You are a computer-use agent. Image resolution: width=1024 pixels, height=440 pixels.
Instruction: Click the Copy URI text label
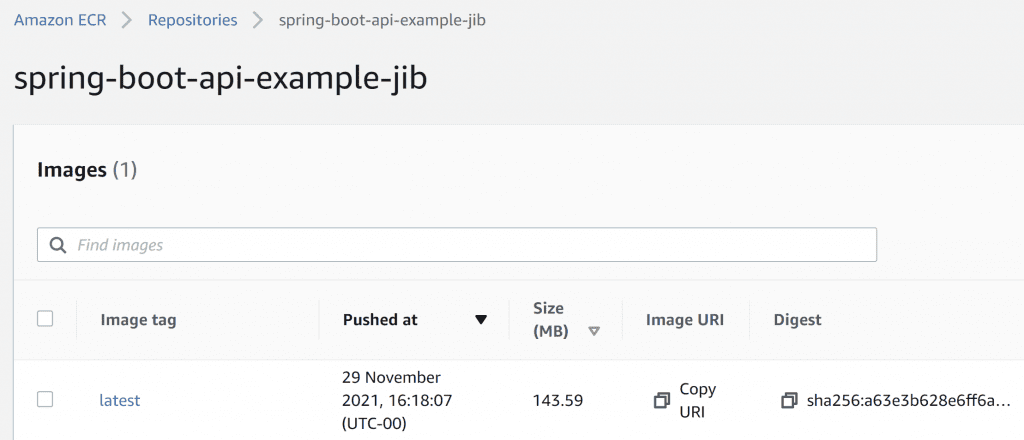coord(697,400)
